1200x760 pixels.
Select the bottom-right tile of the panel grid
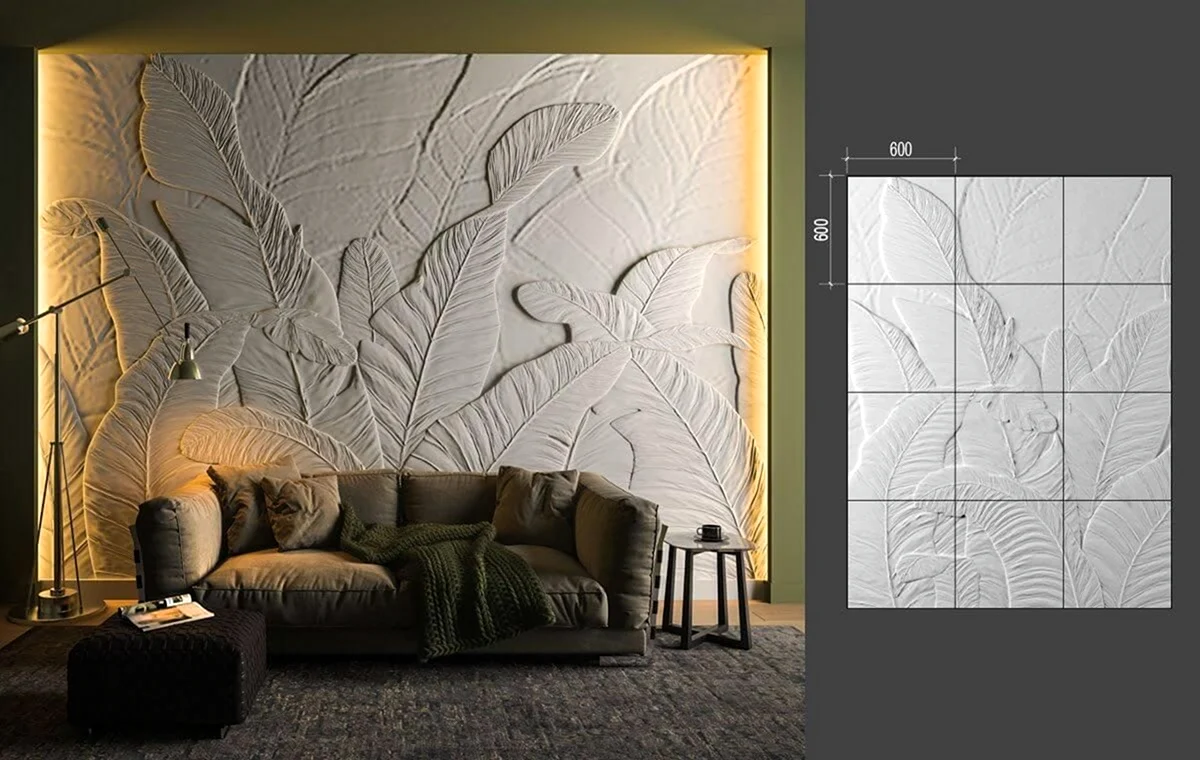pyautogui.click(x=1117, y=554)
